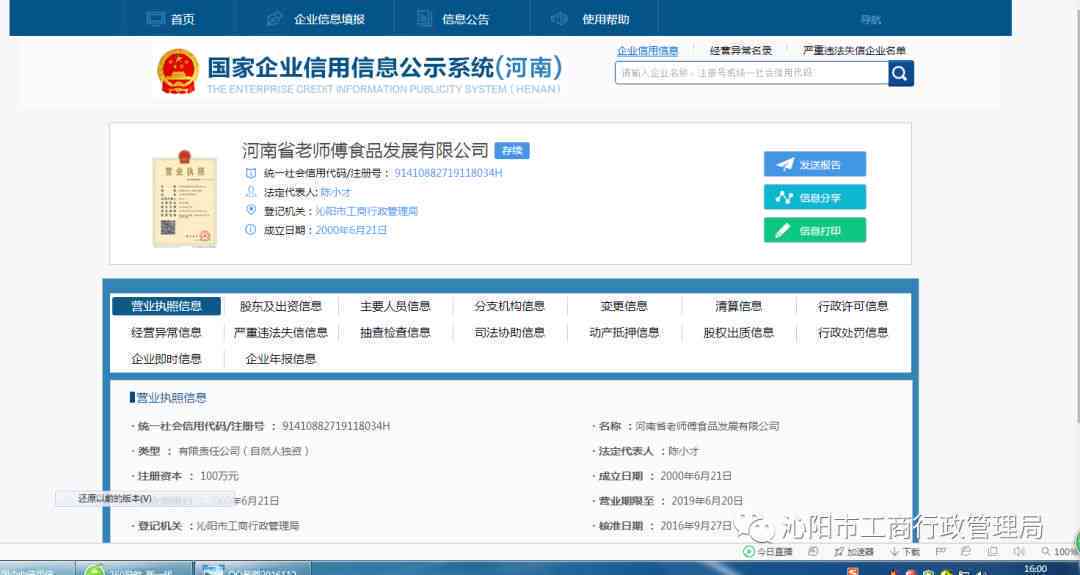Switch to the 行政处罚信息 tab

[x=853, y=333]
